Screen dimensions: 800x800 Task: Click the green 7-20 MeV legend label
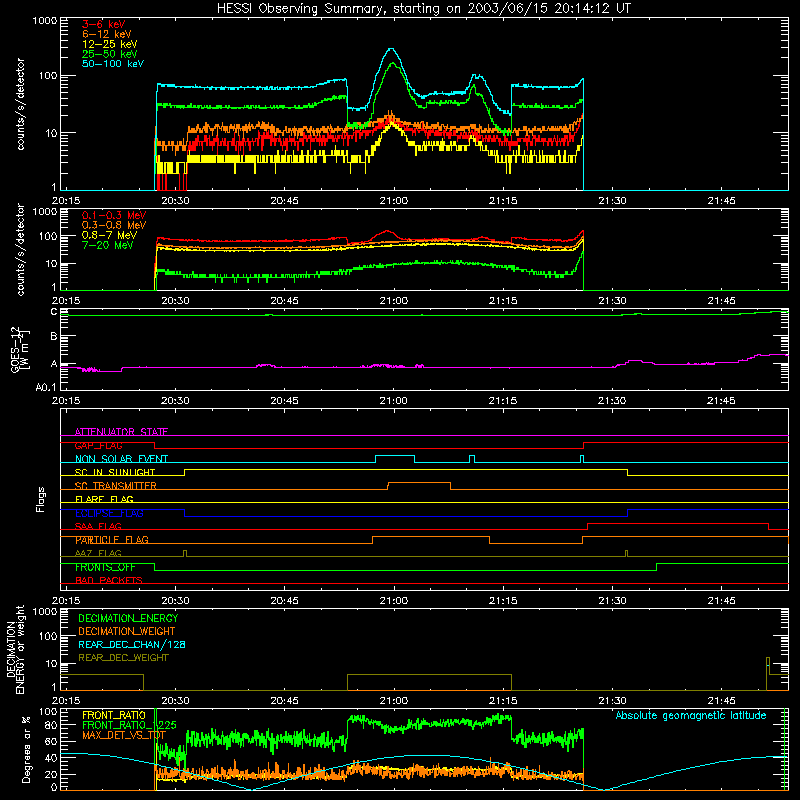(x=107, y=245)
